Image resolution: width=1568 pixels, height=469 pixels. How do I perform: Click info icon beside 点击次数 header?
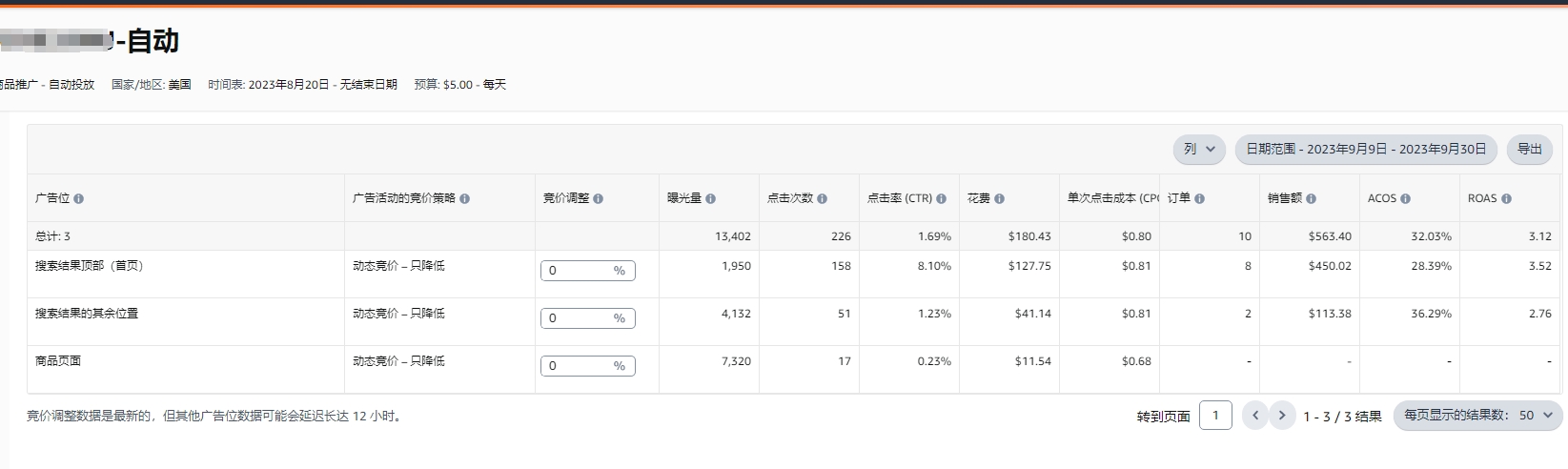point(823,199)
